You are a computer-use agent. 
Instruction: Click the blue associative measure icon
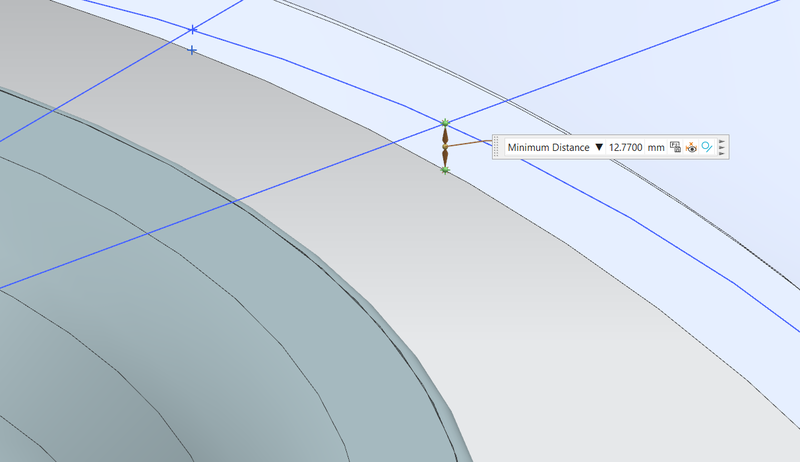[706, 147]
